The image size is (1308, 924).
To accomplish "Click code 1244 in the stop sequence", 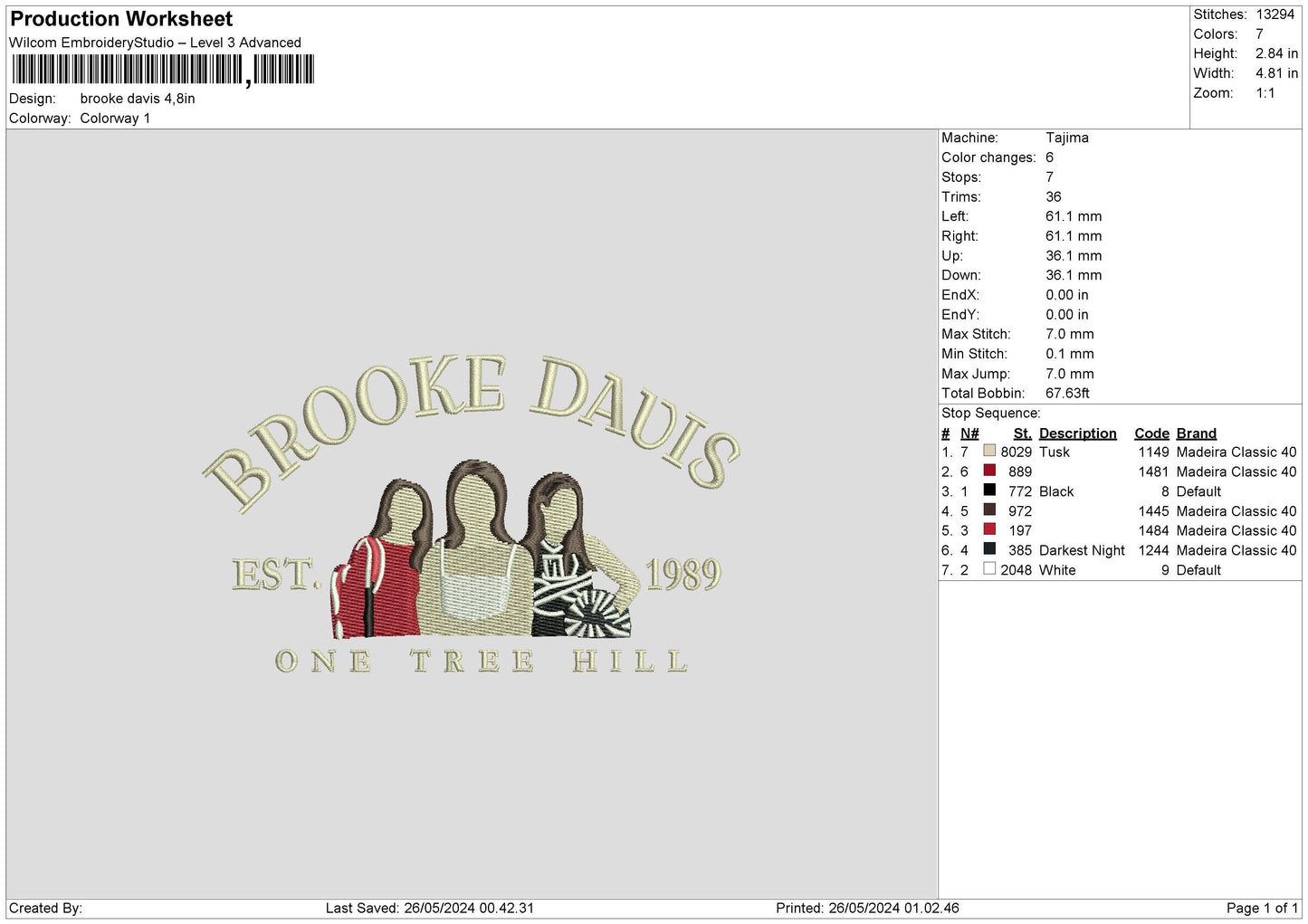I will (x=1154, y=550).
